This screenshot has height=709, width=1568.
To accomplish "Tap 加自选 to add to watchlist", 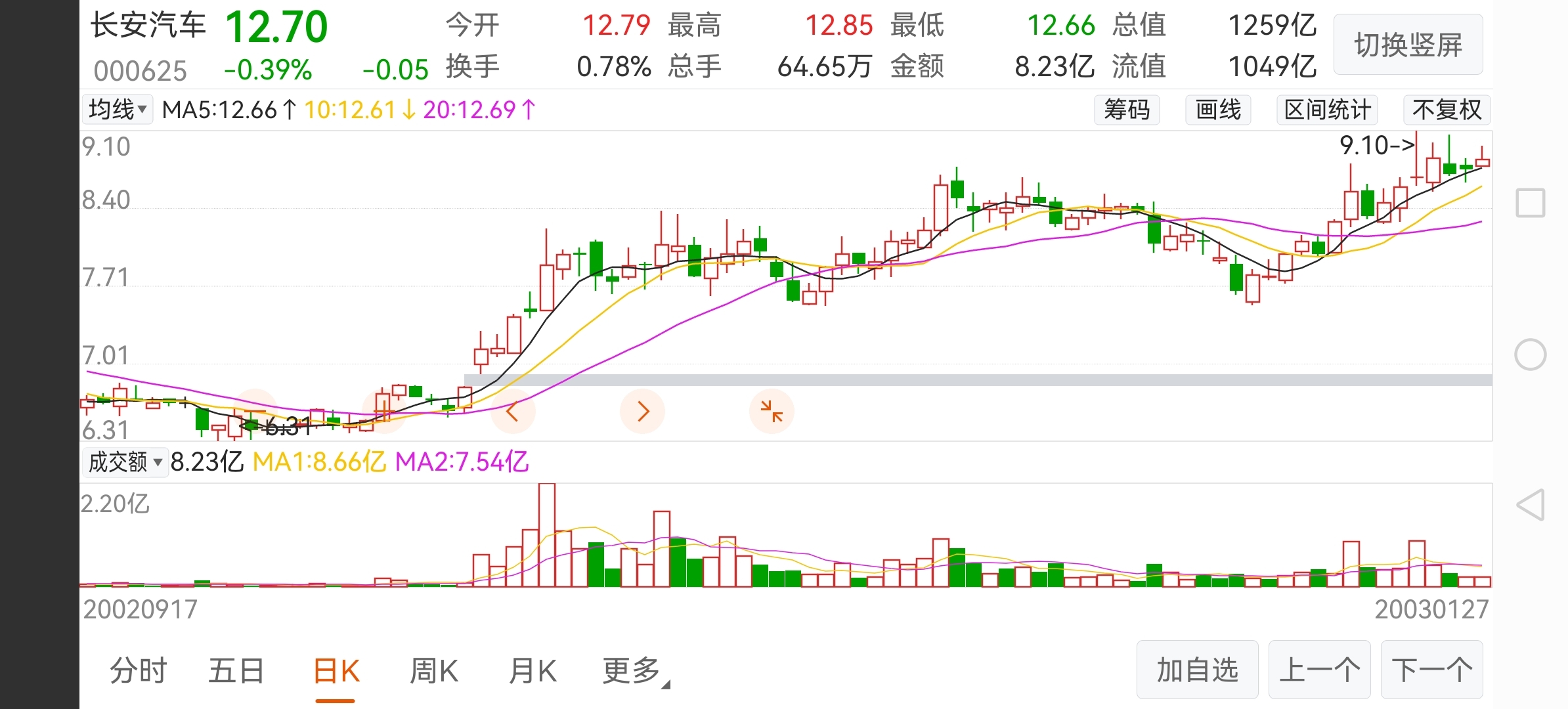I will click(x=1198, y=670).
